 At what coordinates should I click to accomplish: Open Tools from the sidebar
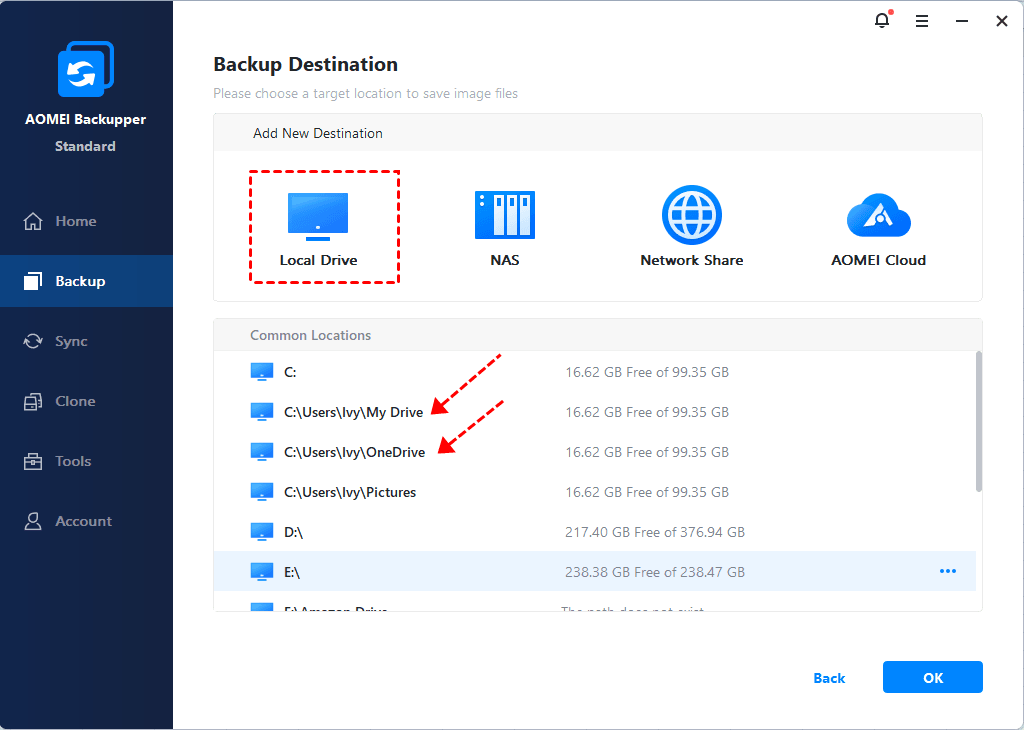click(x=73, y=461)
